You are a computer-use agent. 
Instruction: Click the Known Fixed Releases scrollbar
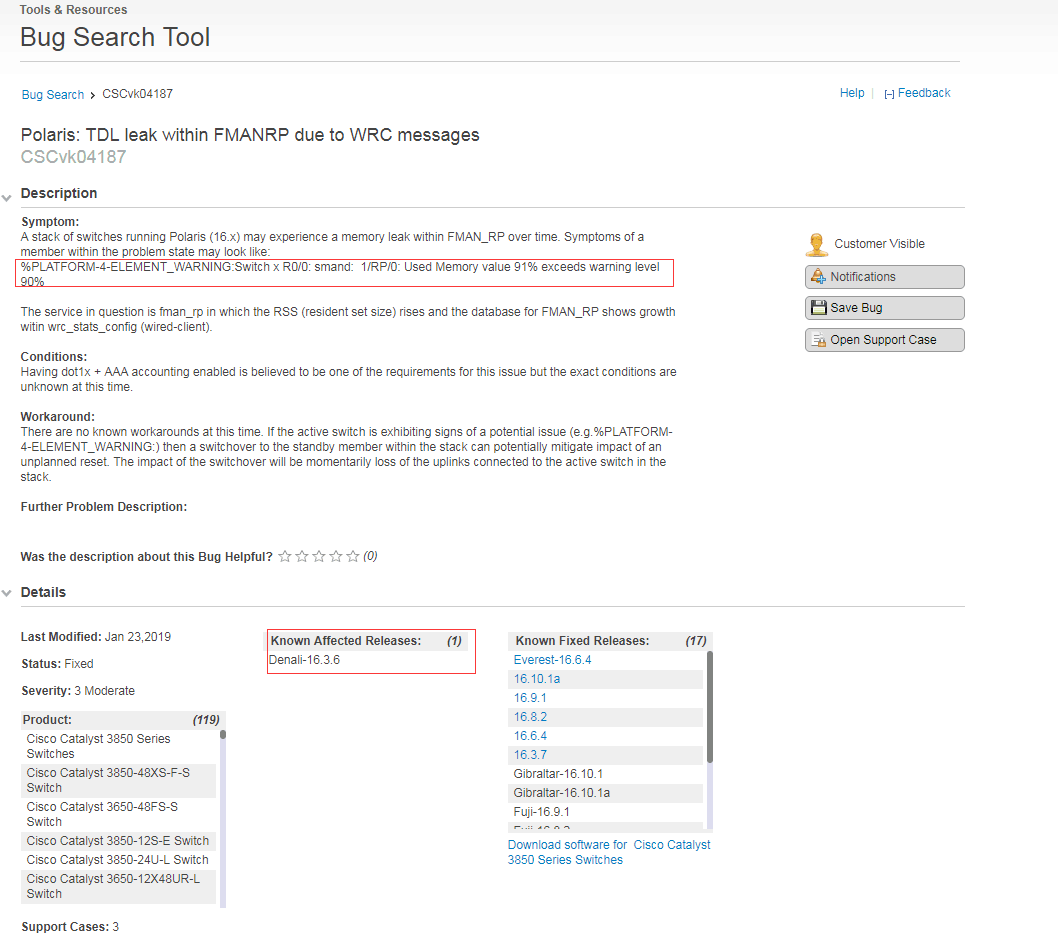[710, 705]
